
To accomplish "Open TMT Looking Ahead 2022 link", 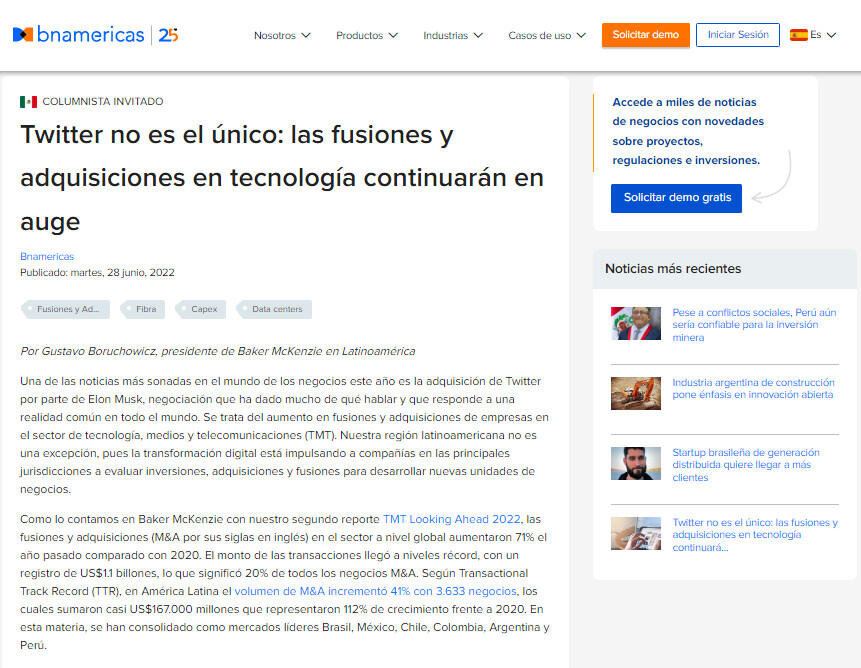I will point(451,519).
